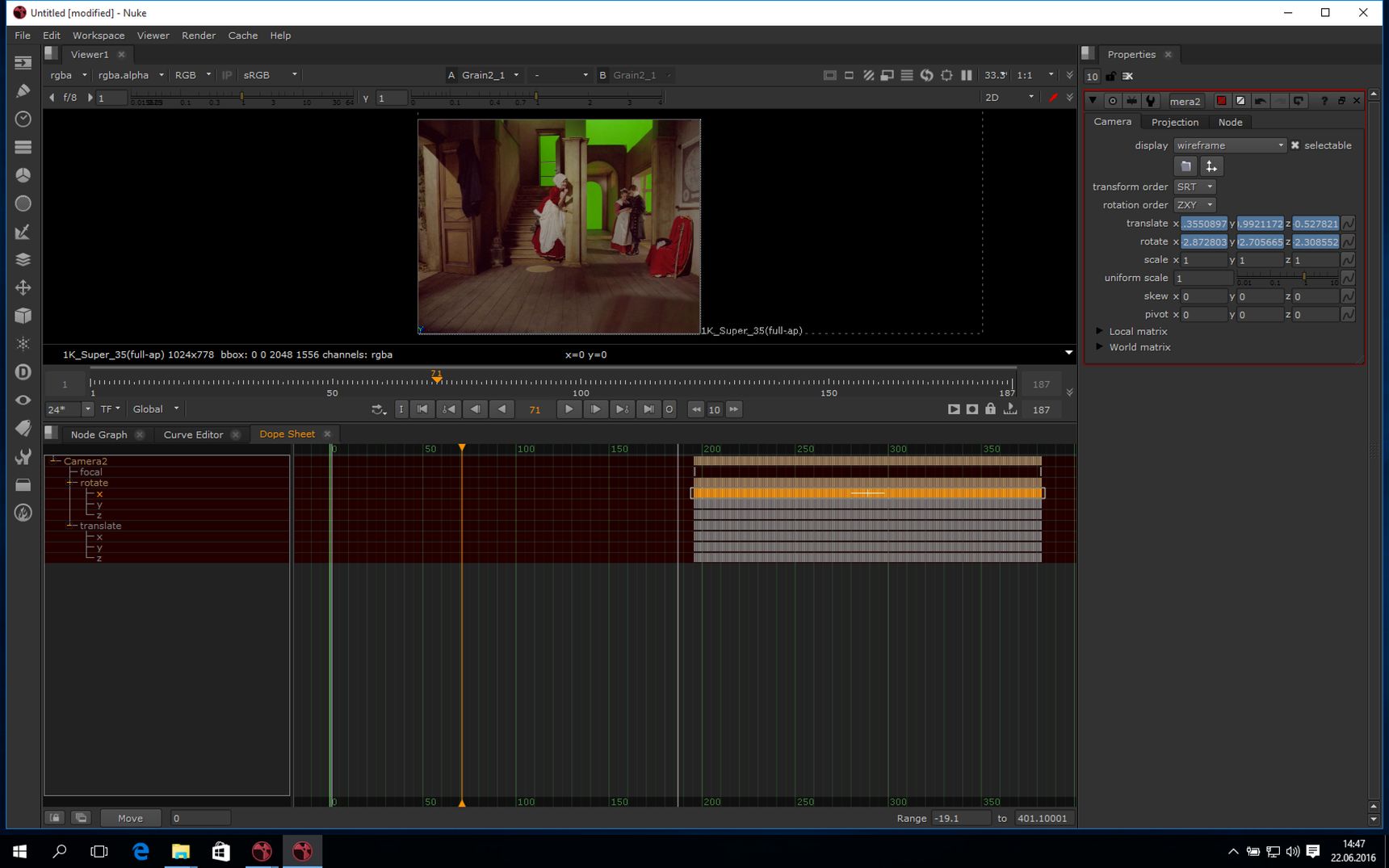Open the rgba channel set dropdown

pyautogui.click(x=68, y=75)
